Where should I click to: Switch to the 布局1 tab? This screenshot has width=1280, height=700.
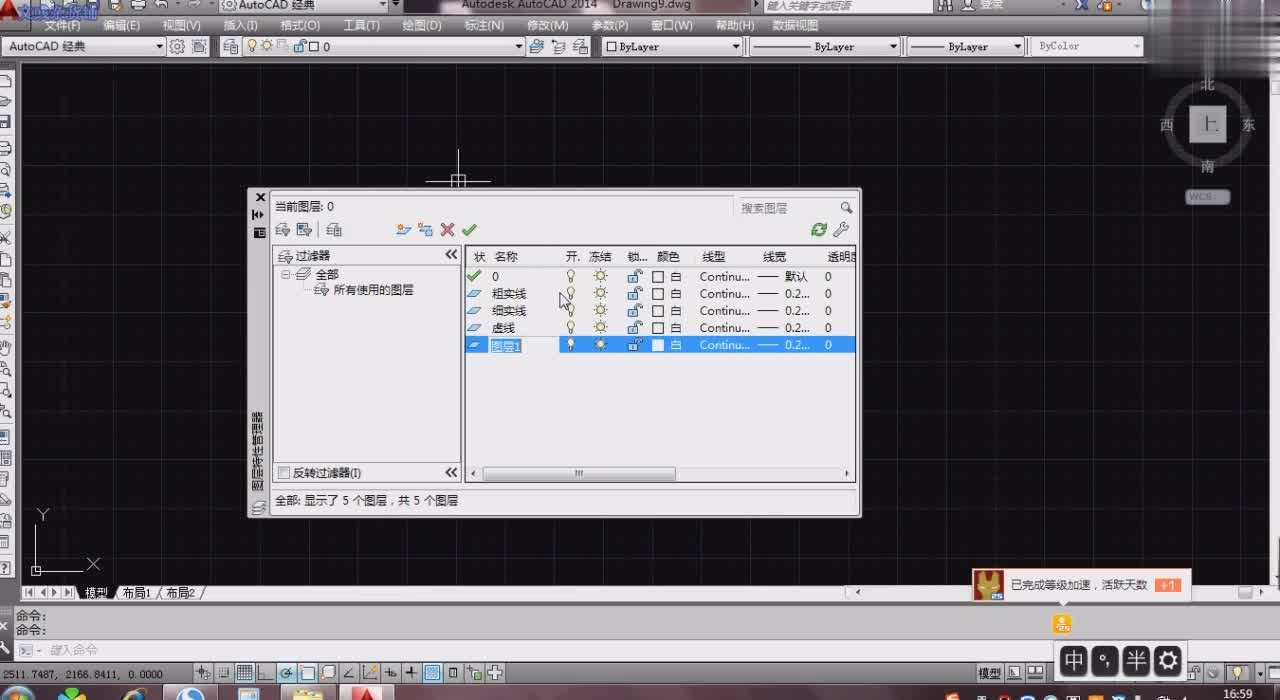coord(136,593)
